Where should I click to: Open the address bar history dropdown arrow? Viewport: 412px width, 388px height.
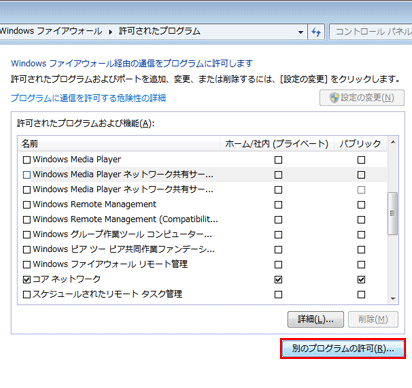[x=301, y=32]
